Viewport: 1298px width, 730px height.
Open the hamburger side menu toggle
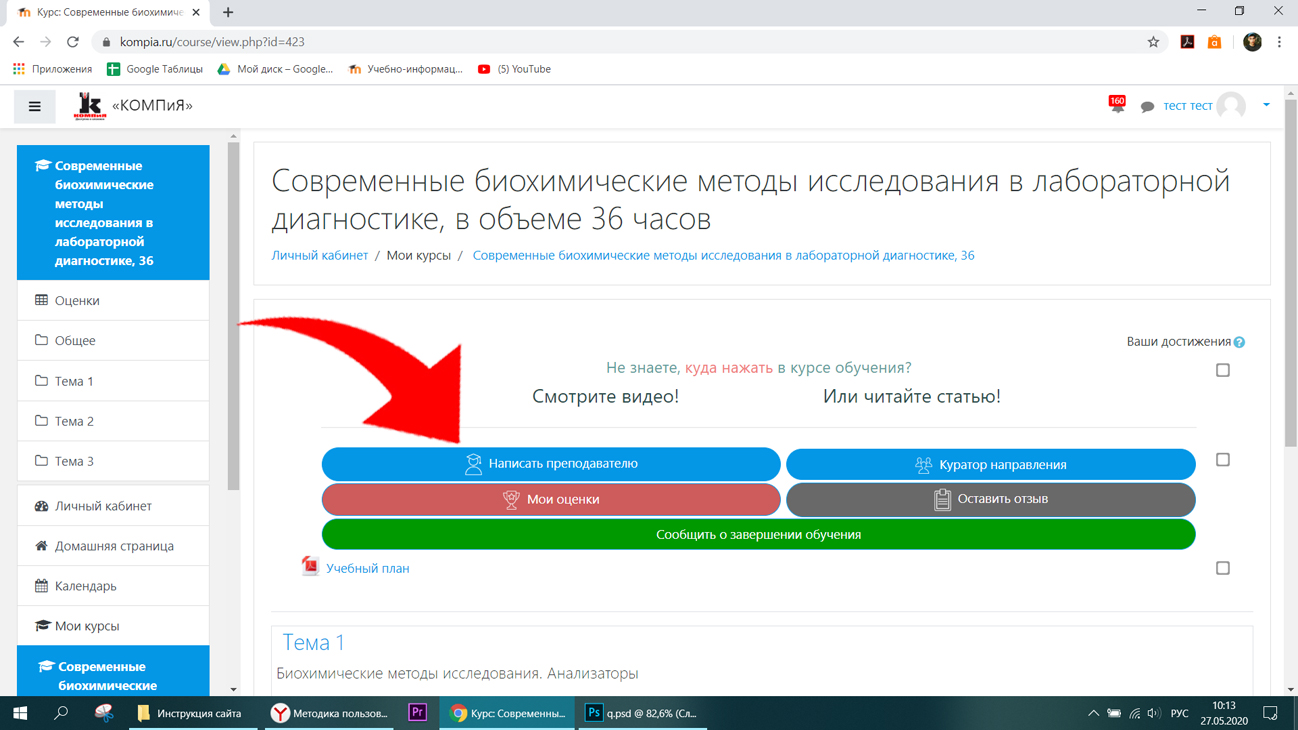click(x=35, y=106)
